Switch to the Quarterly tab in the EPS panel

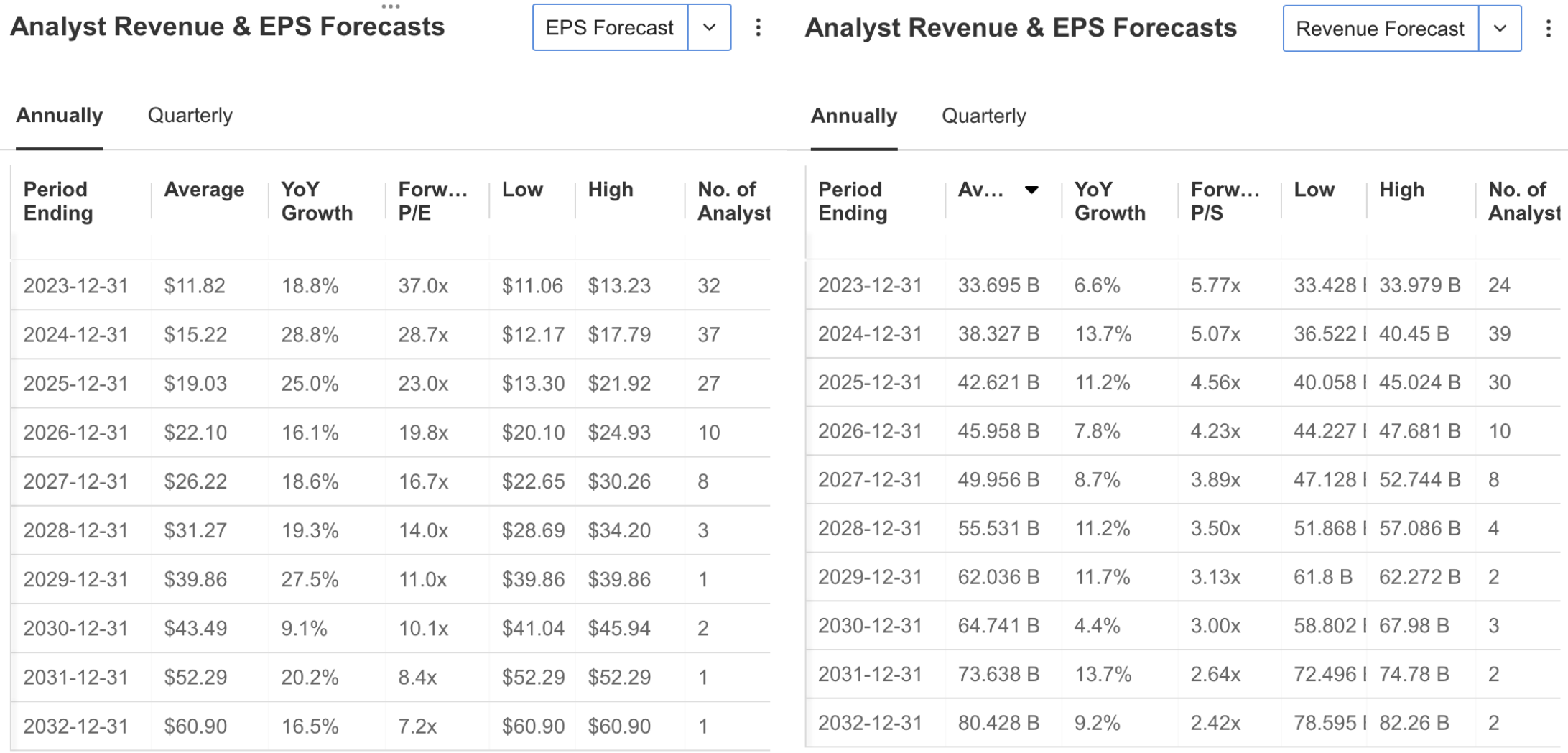(190, 116)
